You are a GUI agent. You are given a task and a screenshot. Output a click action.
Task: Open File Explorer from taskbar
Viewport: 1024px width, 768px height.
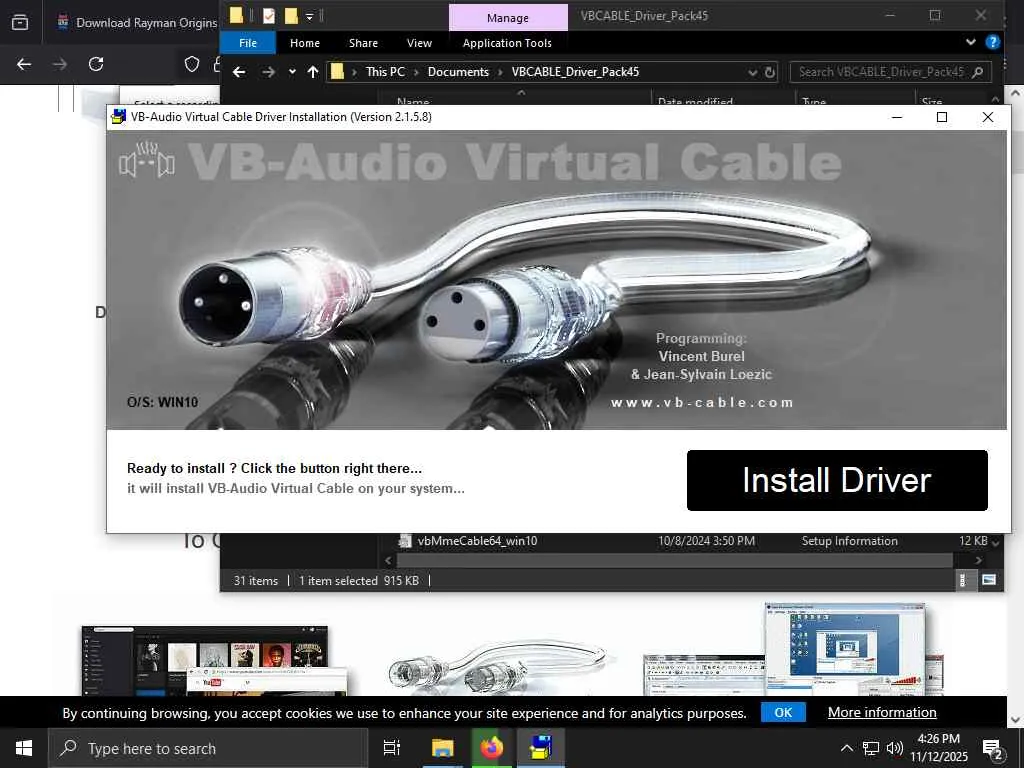coord(442,748)
